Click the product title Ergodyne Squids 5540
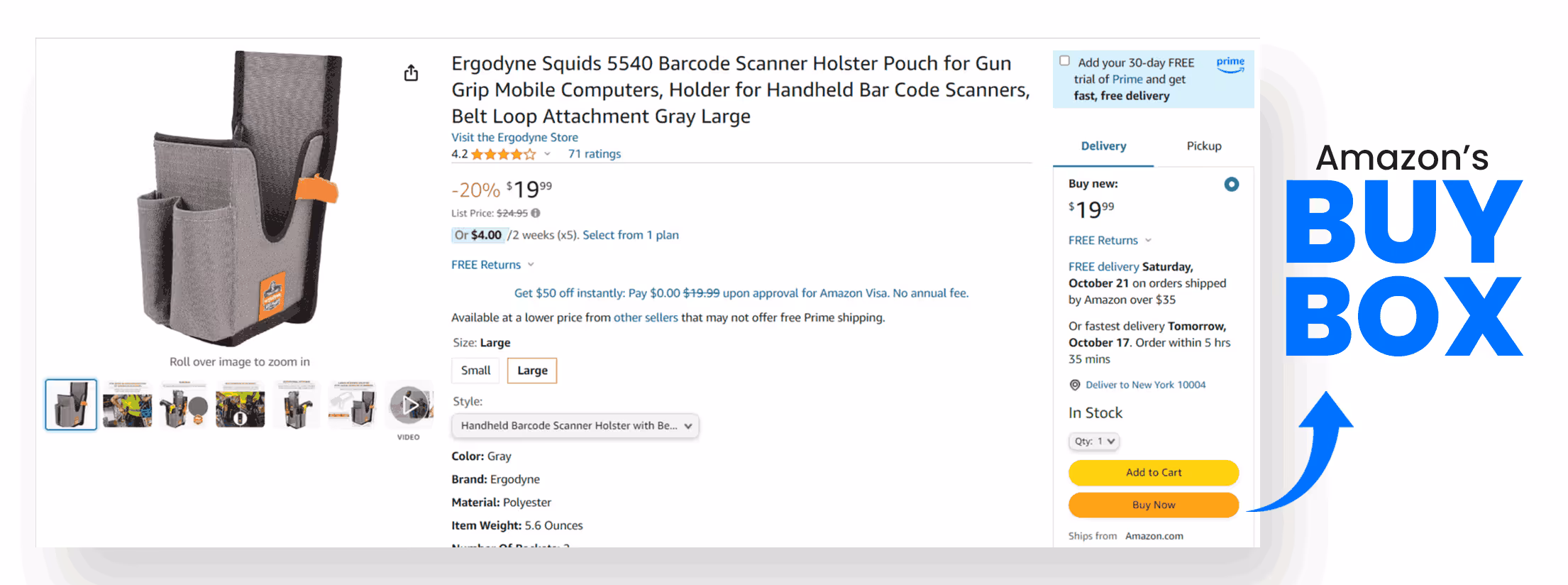1568x585 pixels. pos(741,89)
